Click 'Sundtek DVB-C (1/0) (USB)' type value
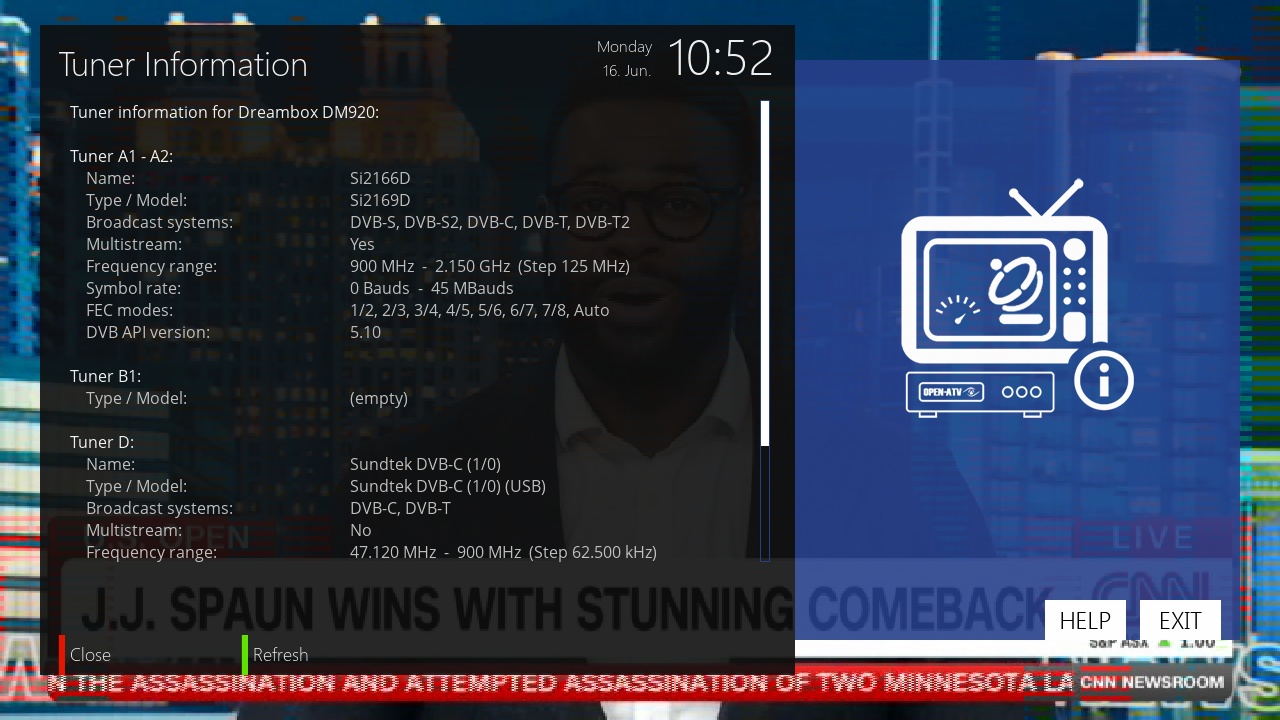 (448, 486)
